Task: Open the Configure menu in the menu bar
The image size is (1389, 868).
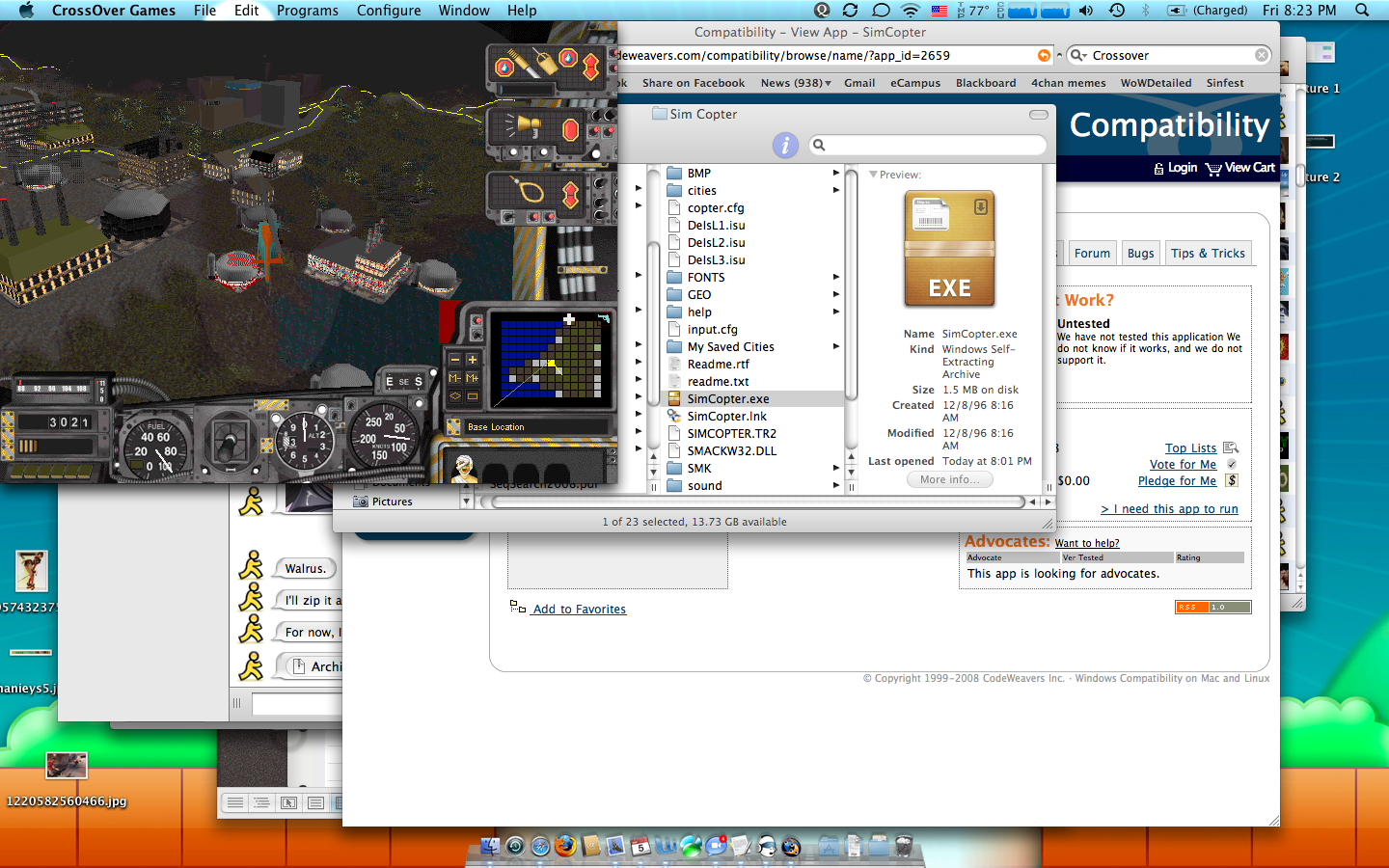Action: [389, 11]
